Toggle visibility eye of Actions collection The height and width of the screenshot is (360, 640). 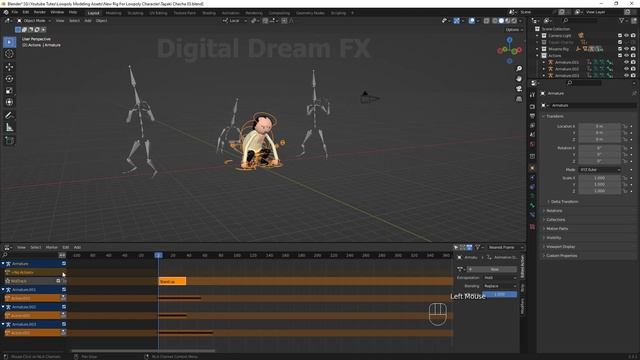(627, 55)
